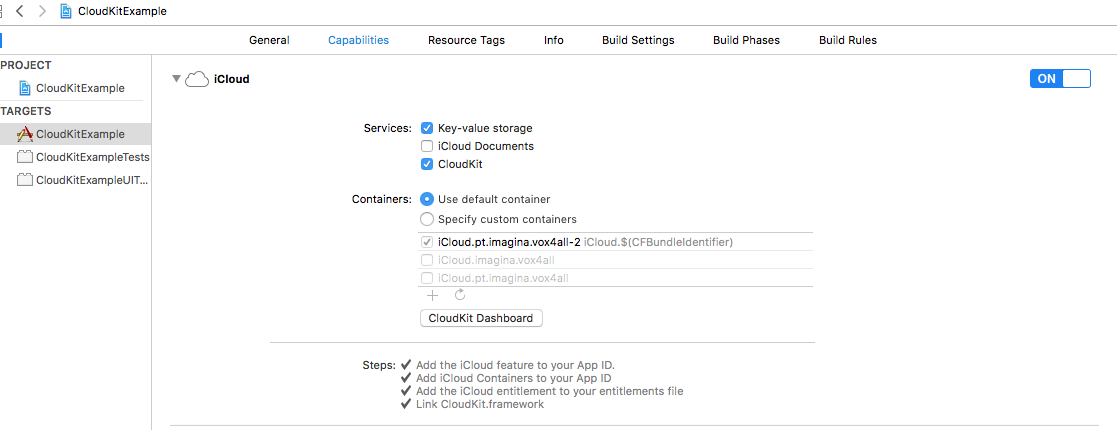The height and width of the screenshot is (430, 1117).
Task: Click the CloudKitExample project file icon
Action: point(26,88)
